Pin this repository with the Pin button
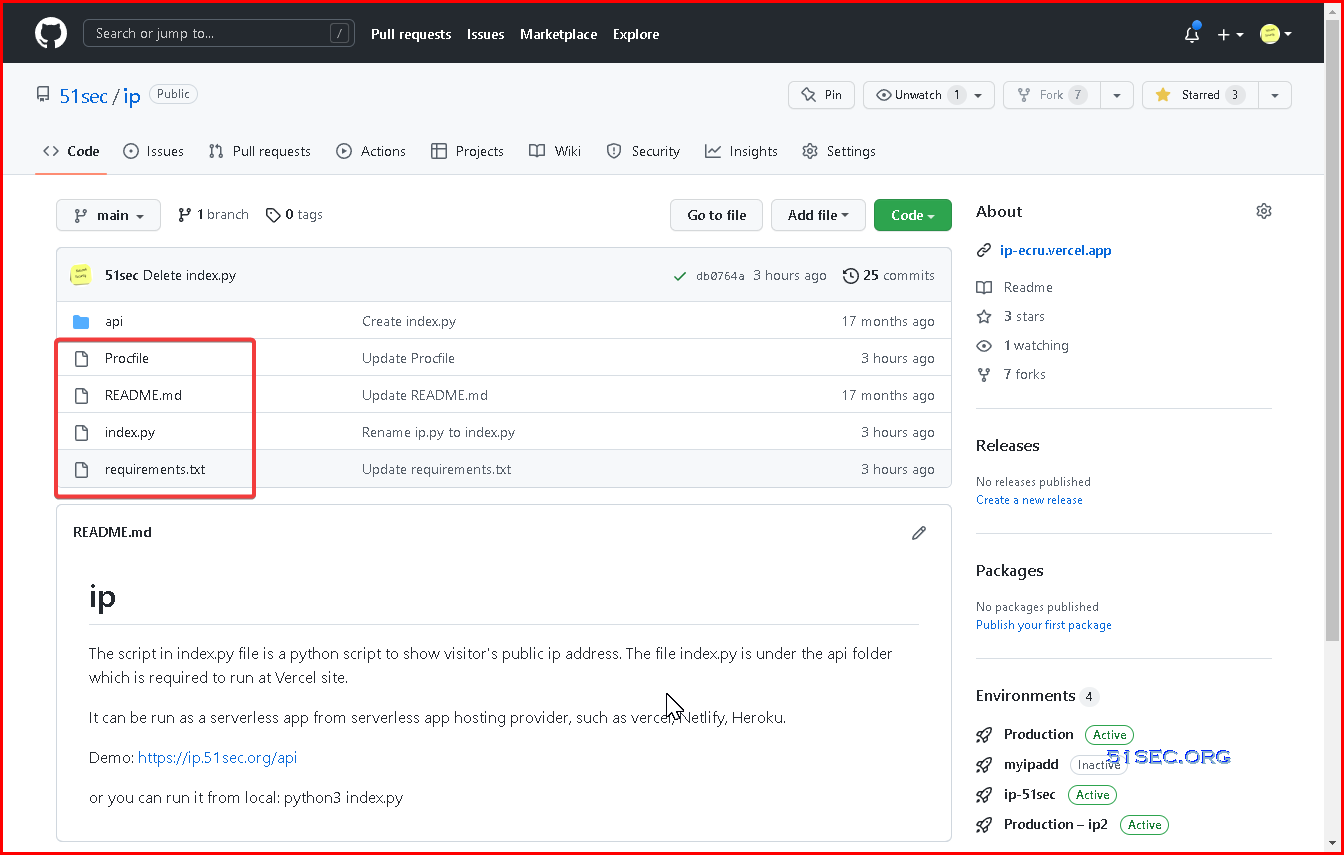 pos(821,95)
